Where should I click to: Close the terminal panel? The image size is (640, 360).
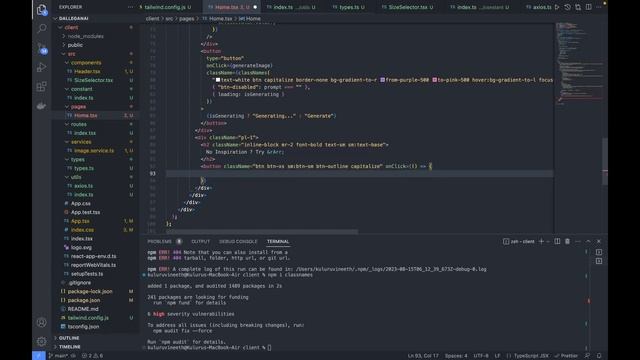click(x=599, y=241)
